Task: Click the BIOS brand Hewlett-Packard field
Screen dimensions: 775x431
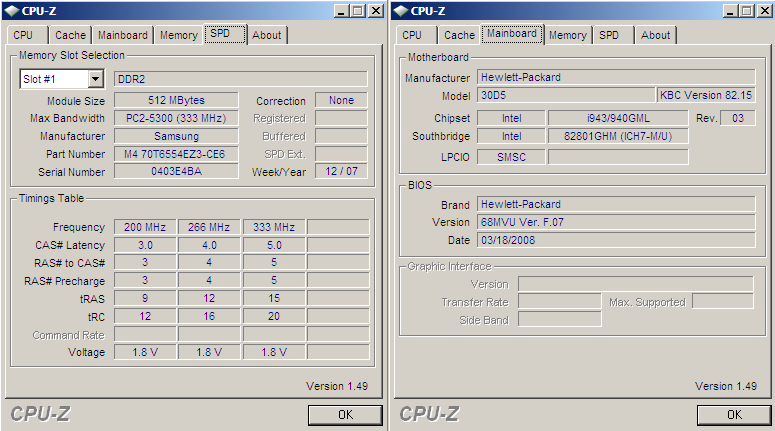Action: point(616,204)
